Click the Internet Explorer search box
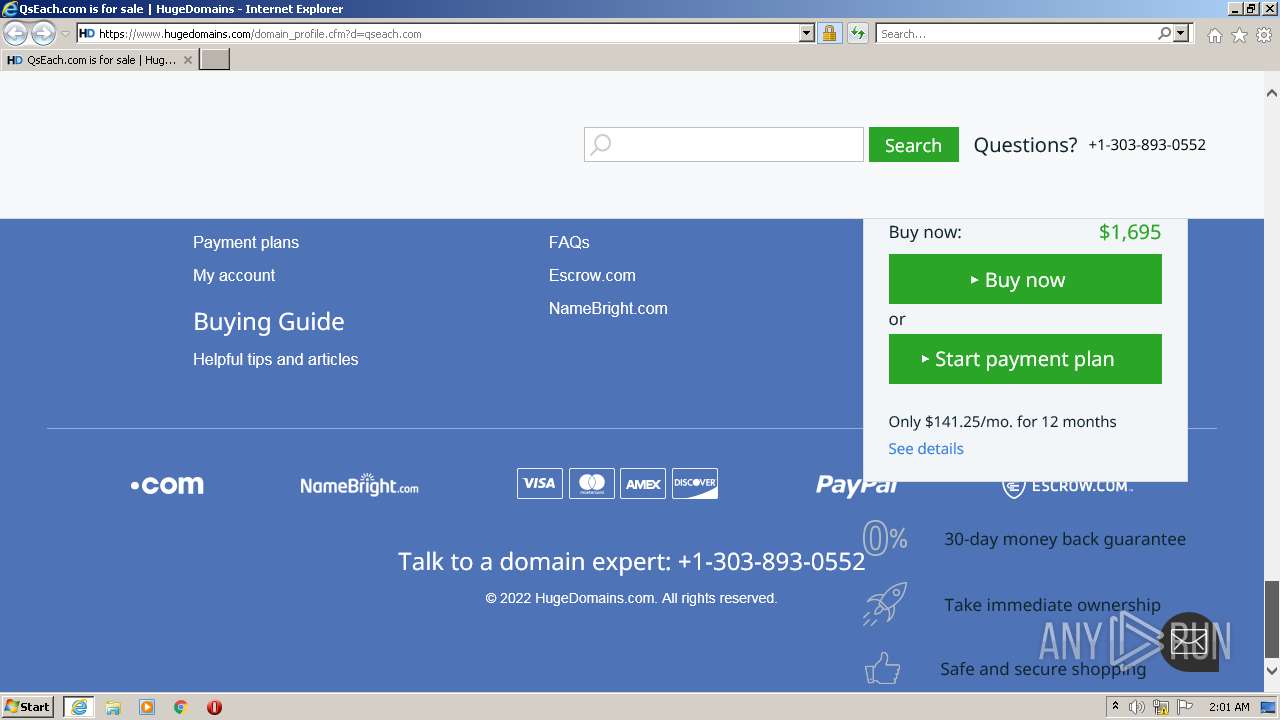The image size is (1280, 720). [x=1016, y=34]
